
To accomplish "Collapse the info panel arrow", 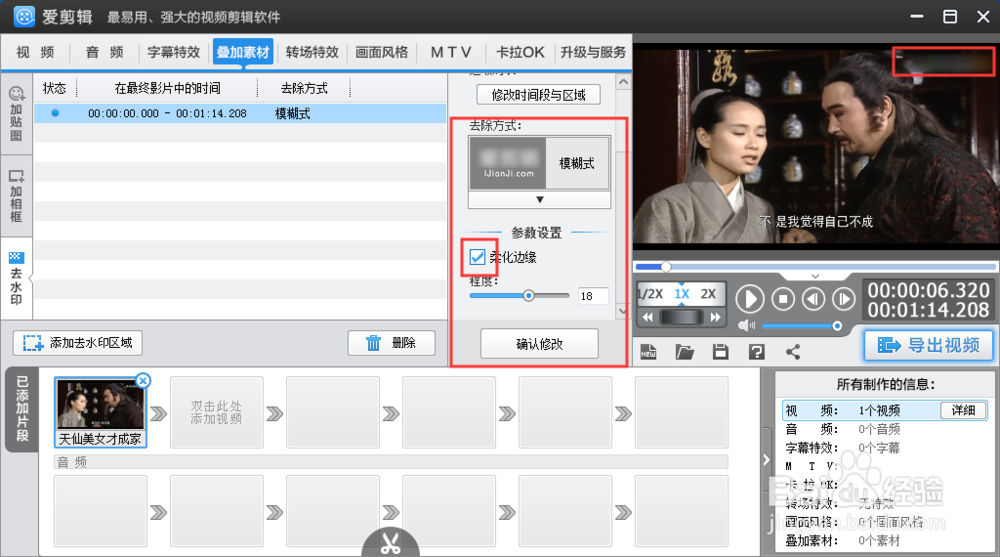I will coord(766,460).
